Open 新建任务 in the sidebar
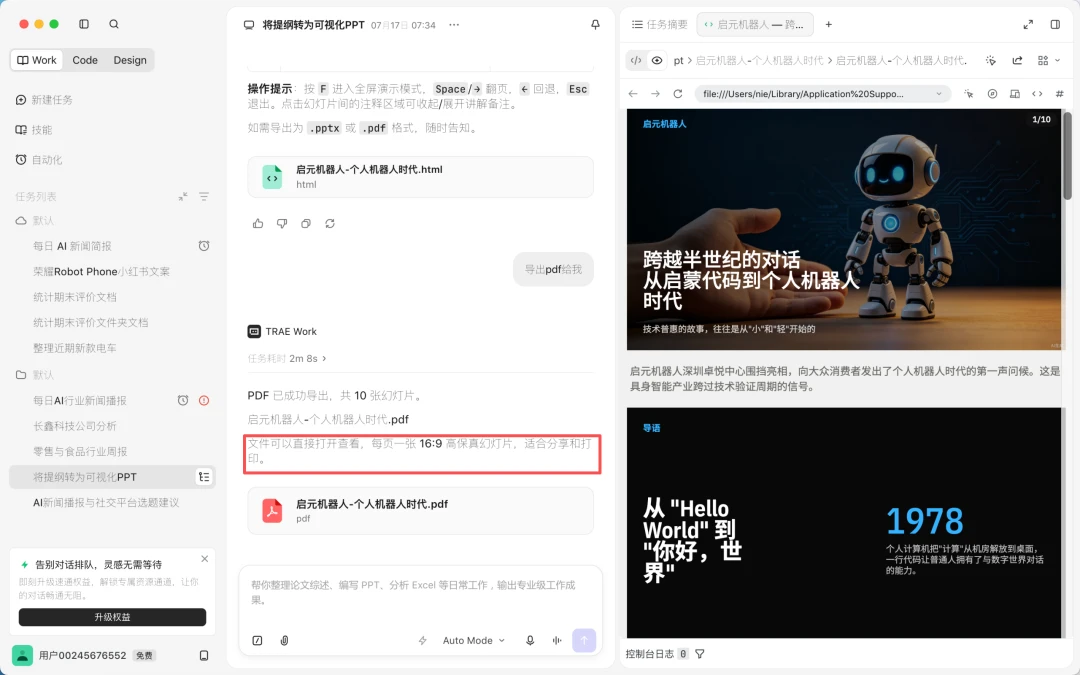Screen dimensions: 1080x675 44,100
